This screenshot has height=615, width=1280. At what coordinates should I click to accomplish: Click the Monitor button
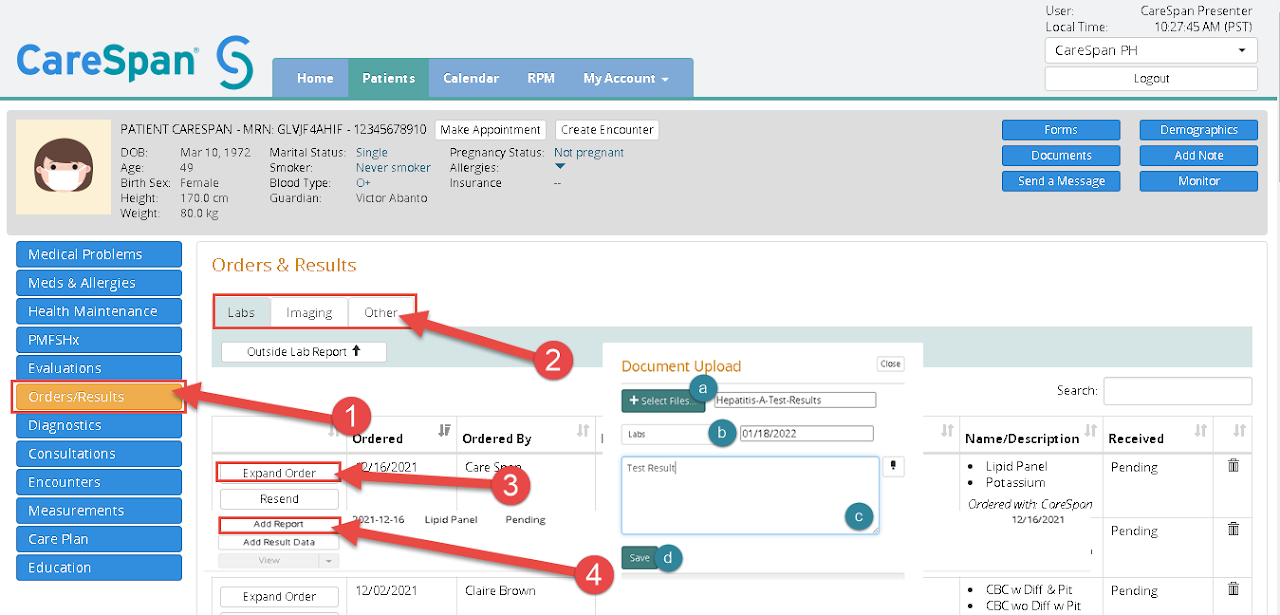tap(1199, 181)
